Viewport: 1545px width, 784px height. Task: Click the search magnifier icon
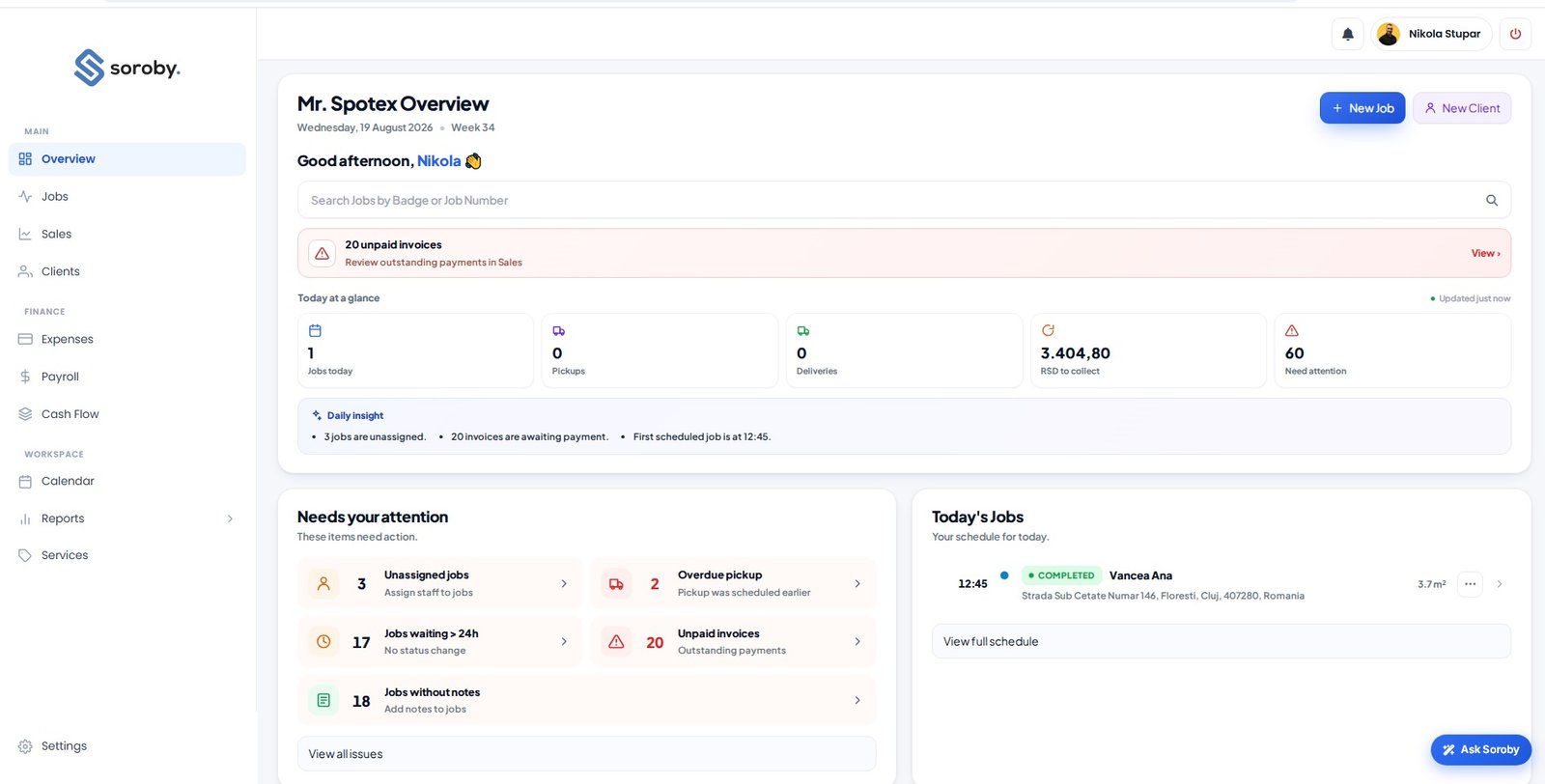pyautogui.click(x=1491, y=201)
